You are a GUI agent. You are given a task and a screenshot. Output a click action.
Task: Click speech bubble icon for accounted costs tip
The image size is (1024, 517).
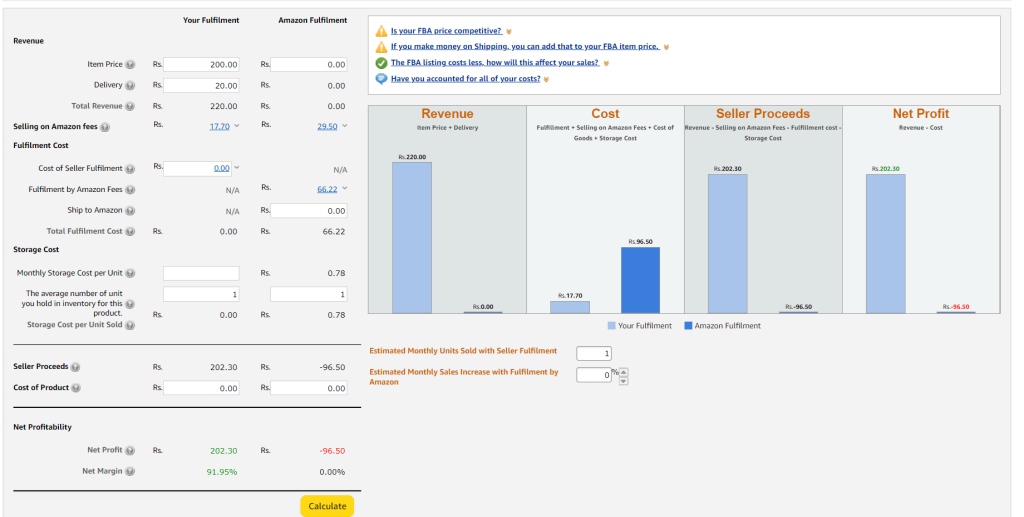[381, 79]
